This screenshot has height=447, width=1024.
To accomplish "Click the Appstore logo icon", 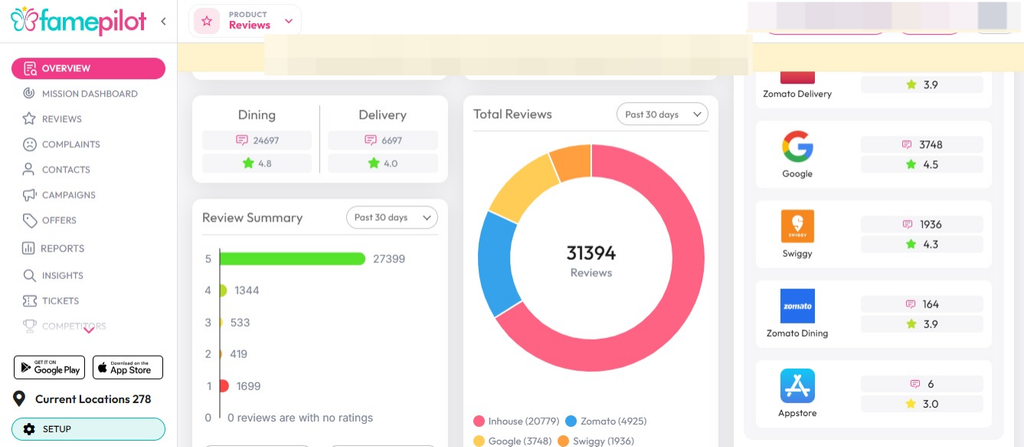I will click(797, 386).
